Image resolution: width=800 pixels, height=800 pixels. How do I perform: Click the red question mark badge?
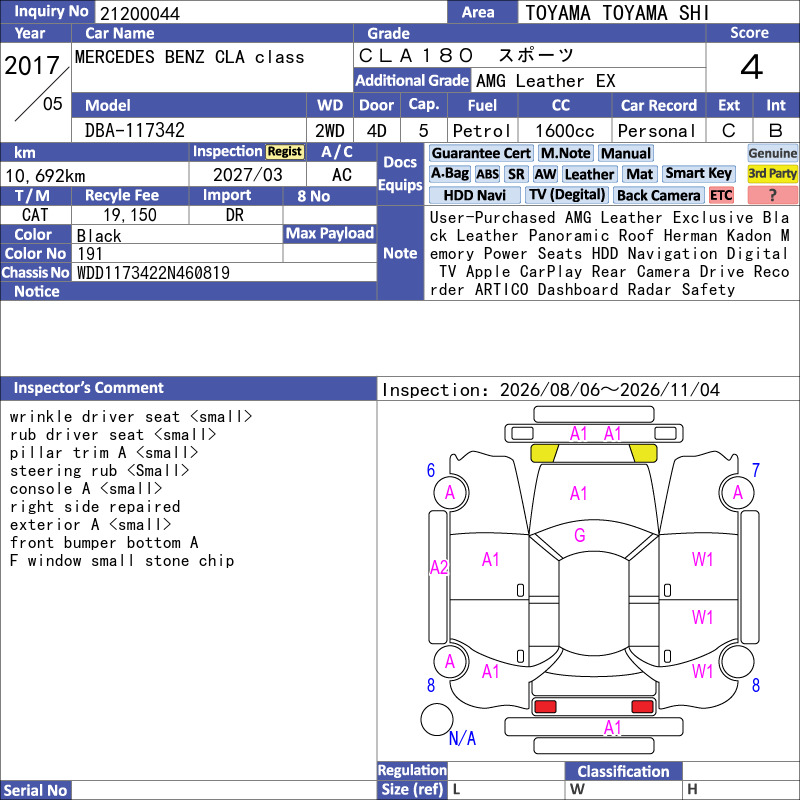(x=772, y=195)
